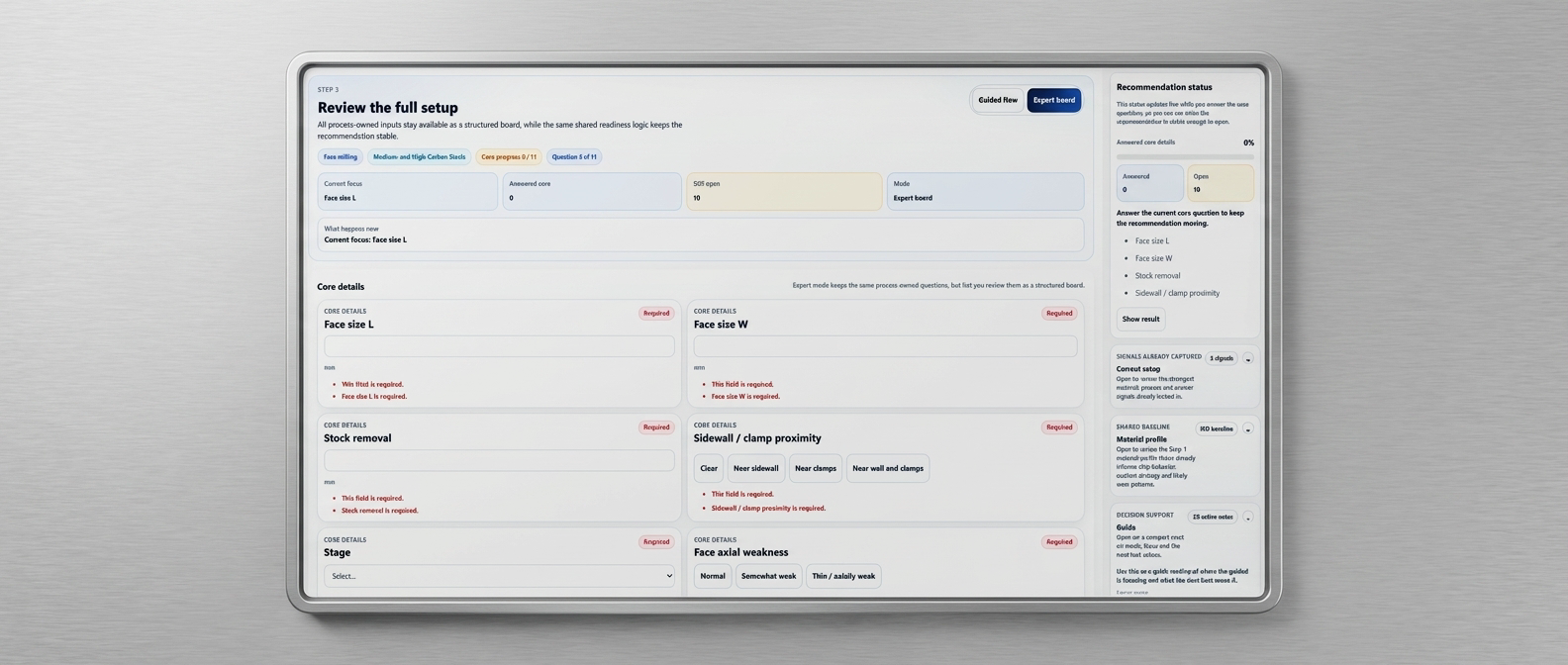Click 'Sidewall / clamp proximity is required.' error
Viewport: 1568px width, 665px height.
click(768, 508)
